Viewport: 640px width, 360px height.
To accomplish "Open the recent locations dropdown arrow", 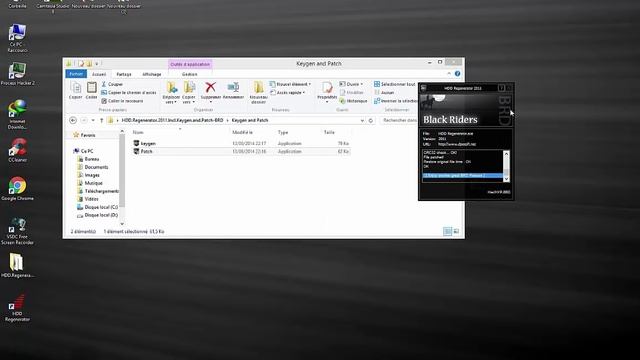I will pyautogui.click(x=93, y=120).
